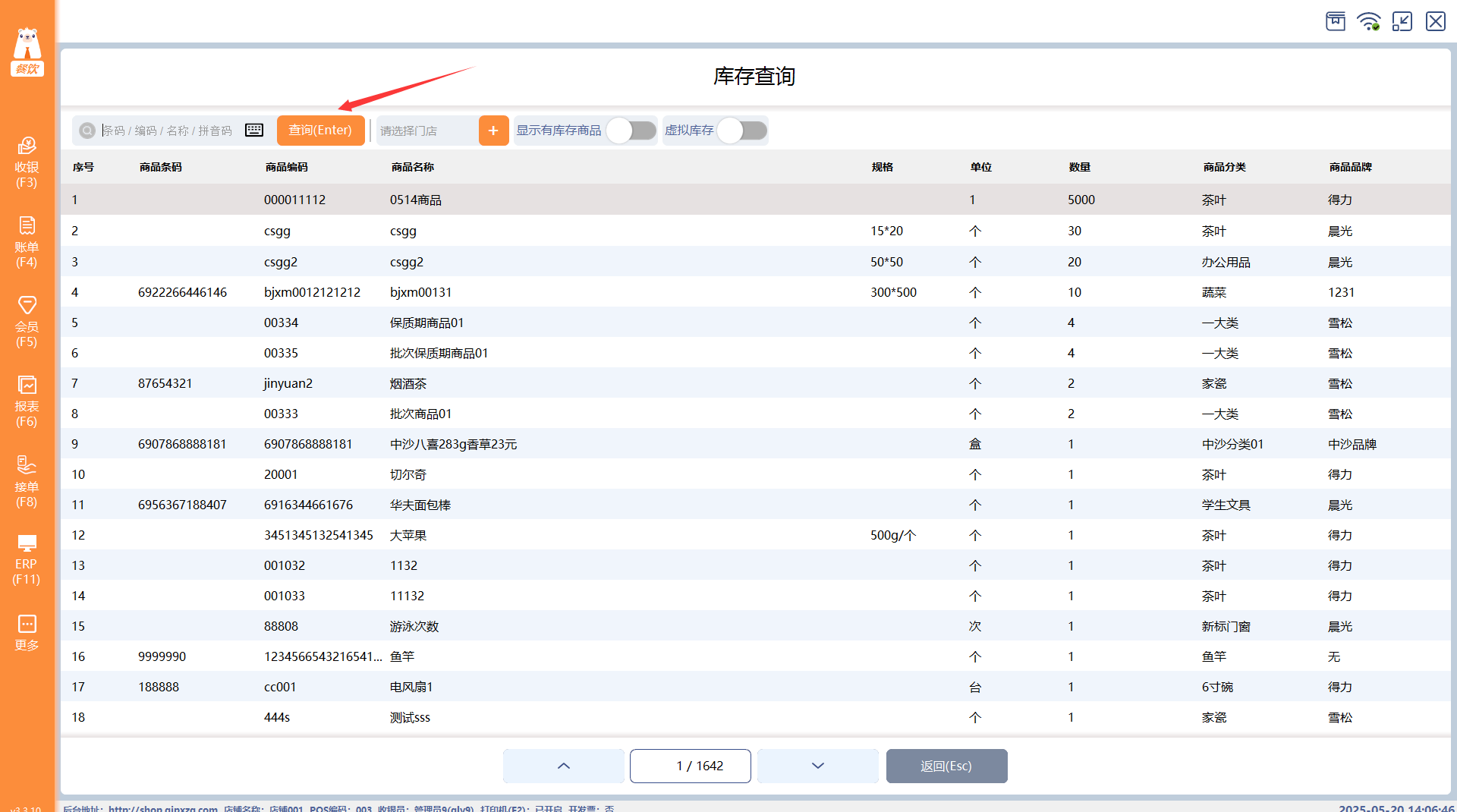1457x812 pixels.
Task: Click the 商品分类 column header
Action: (1225, 167)
